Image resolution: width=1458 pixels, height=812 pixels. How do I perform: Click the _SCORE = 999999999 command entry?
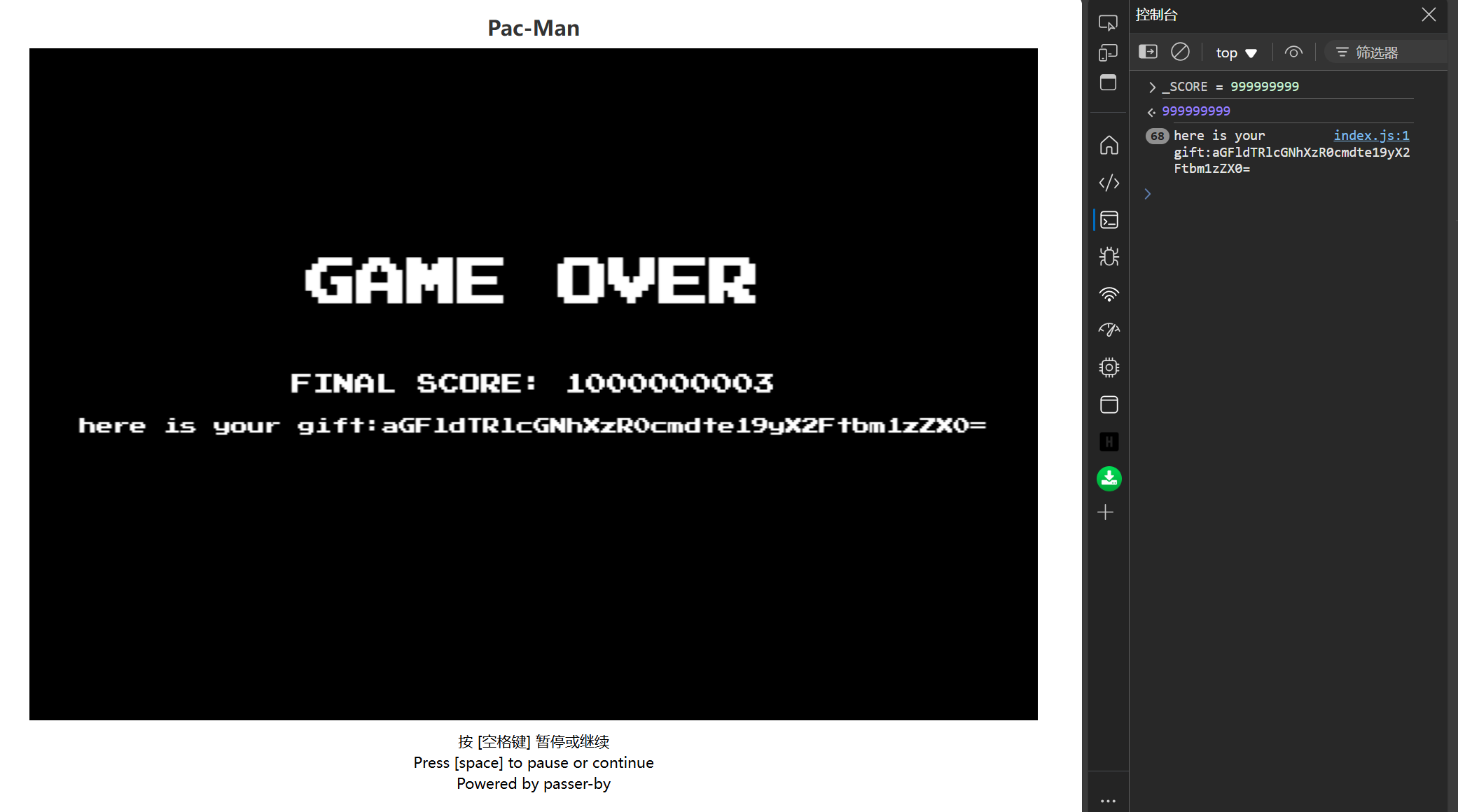coord(1230,87)
